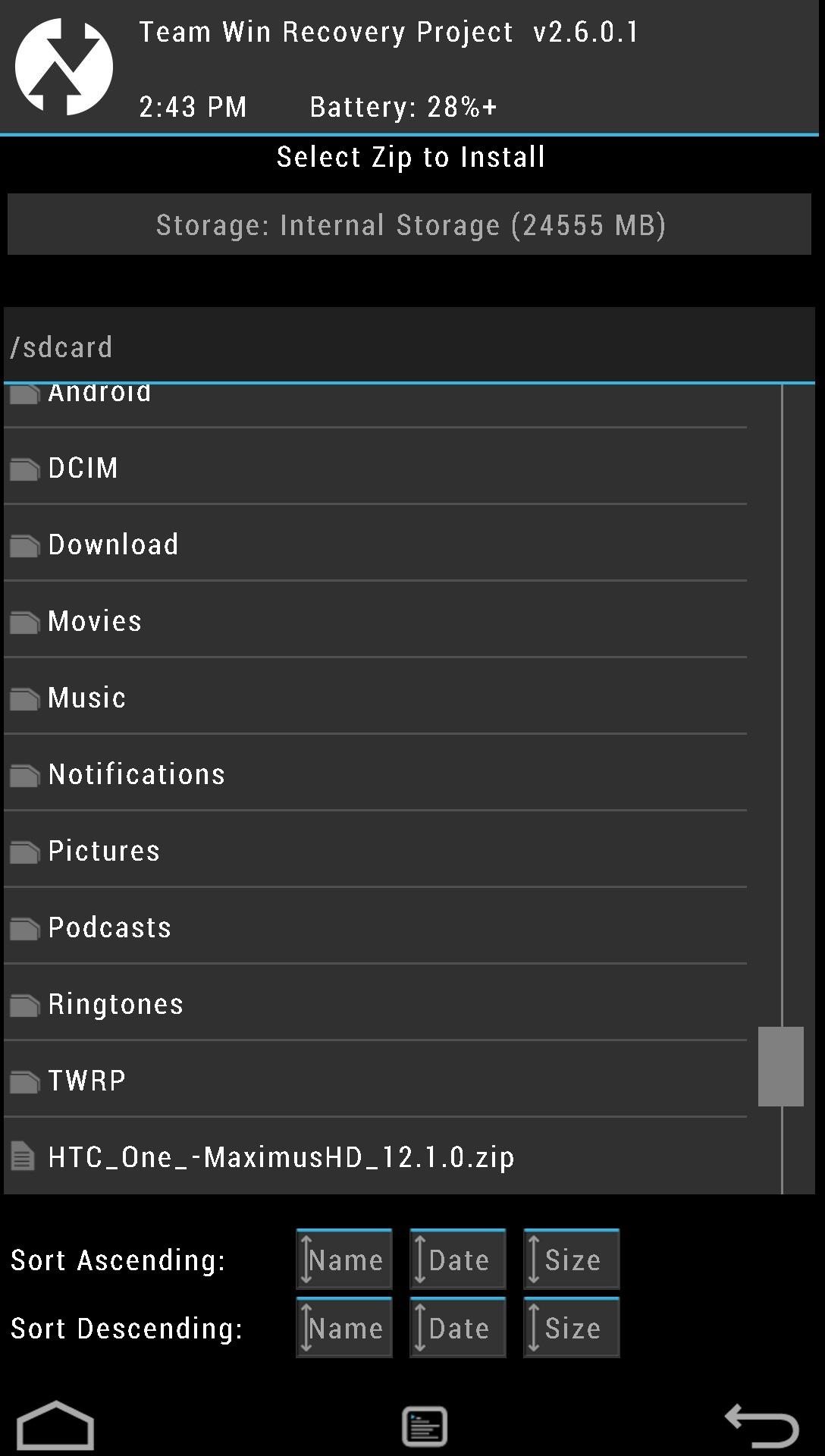Tap the home icon in bottom bar
Image resolution: width=825 pixels, height=1456 pixels.
[55, 1425]
